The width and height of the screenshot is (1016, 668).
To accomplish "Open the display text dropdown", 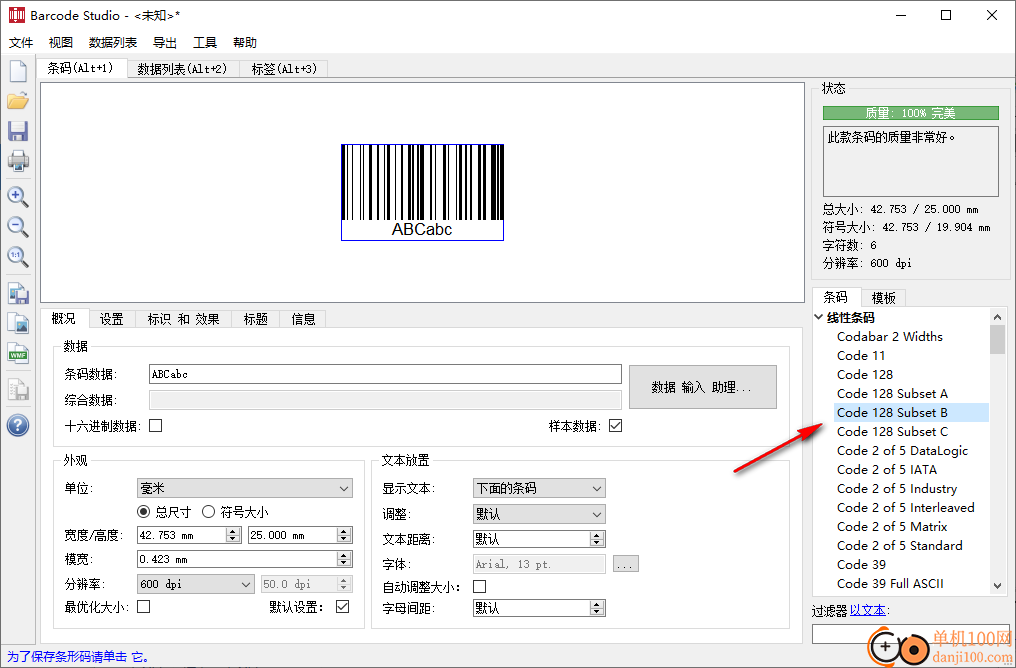I will (x=539, y=488).
